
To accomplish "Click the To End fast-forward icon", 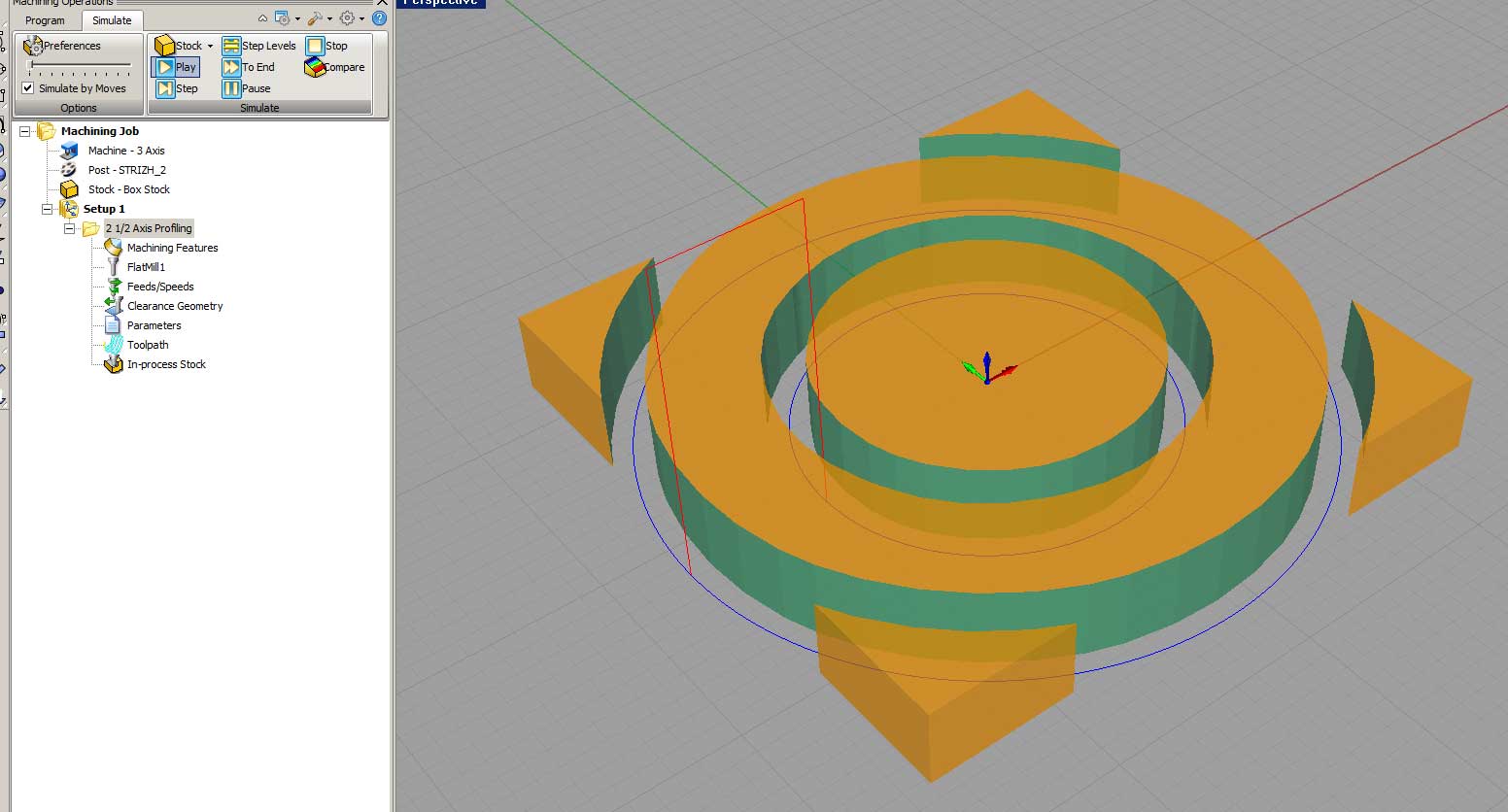I will [231, 67].
